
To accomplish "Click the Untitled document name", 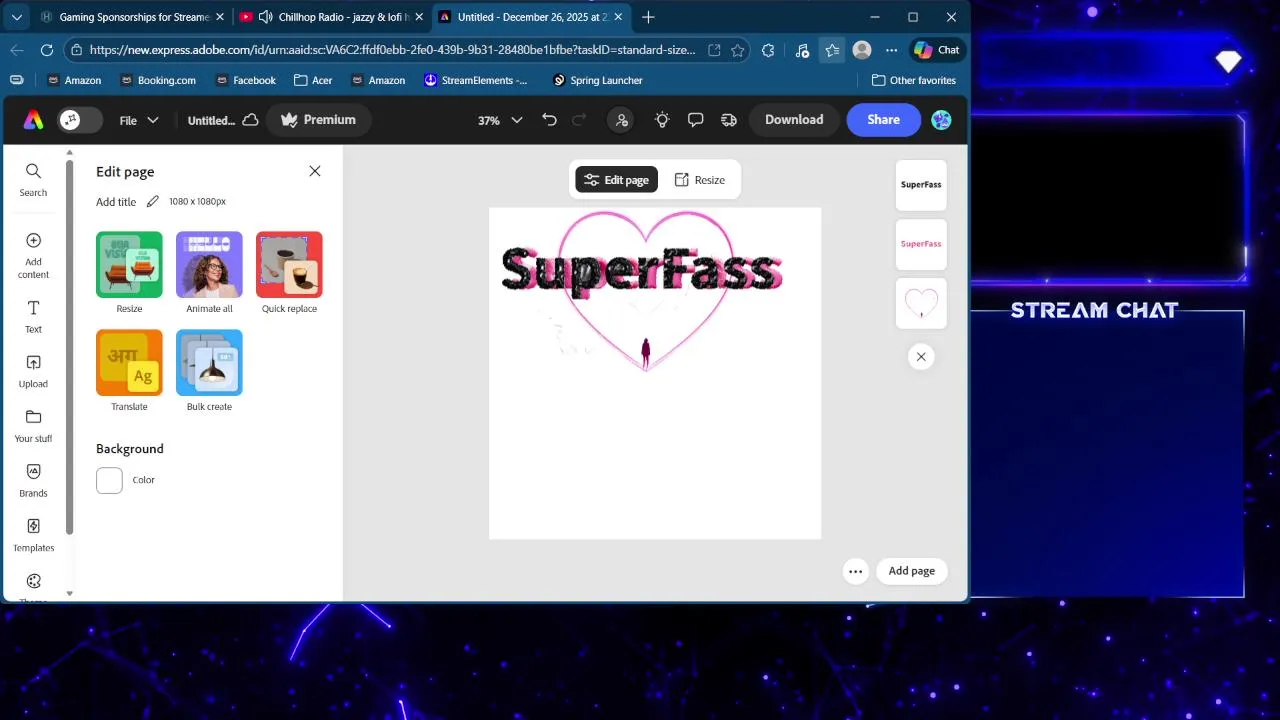I will (211, 120).
